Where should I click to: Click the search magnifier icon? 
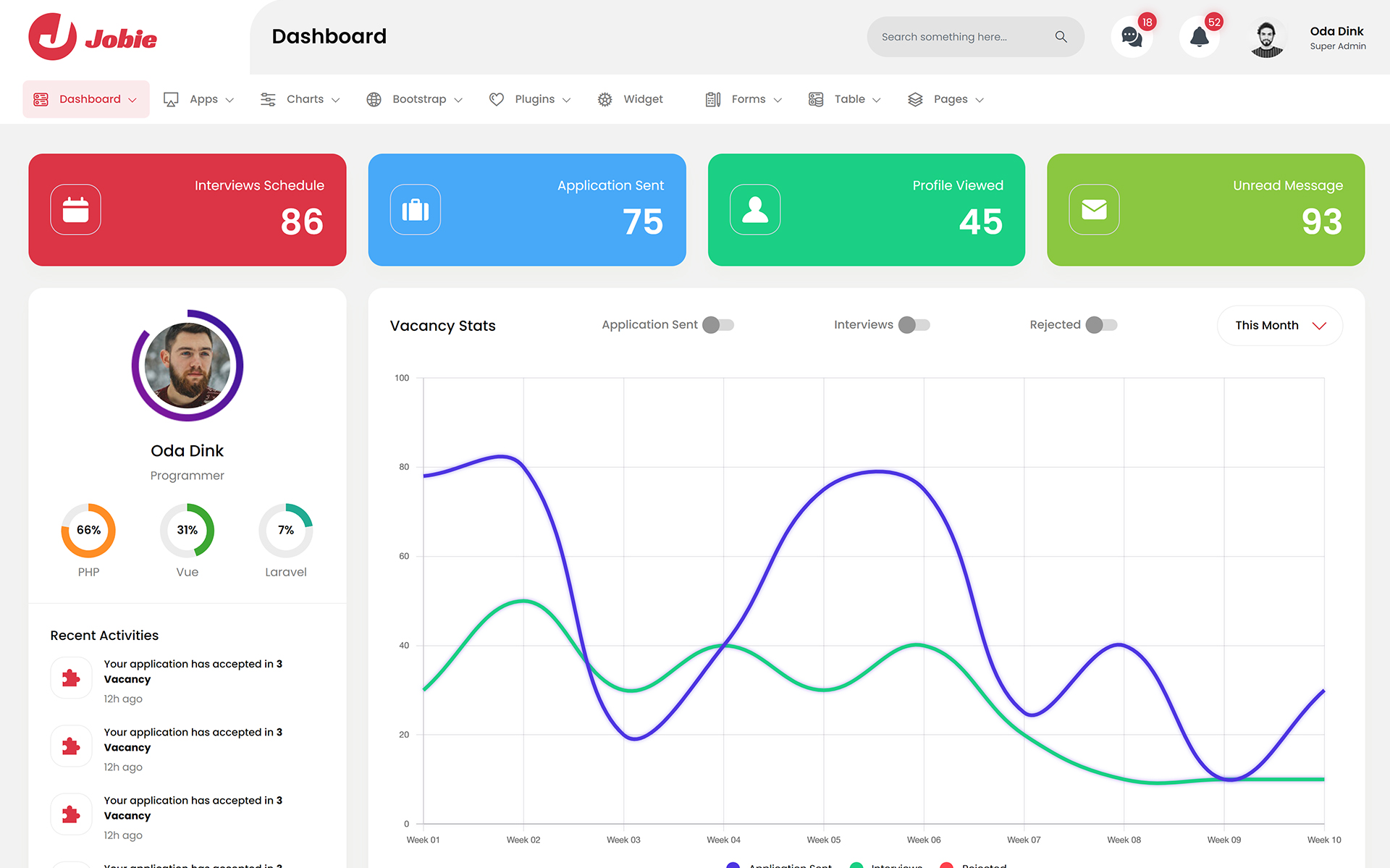[1061, 37]
